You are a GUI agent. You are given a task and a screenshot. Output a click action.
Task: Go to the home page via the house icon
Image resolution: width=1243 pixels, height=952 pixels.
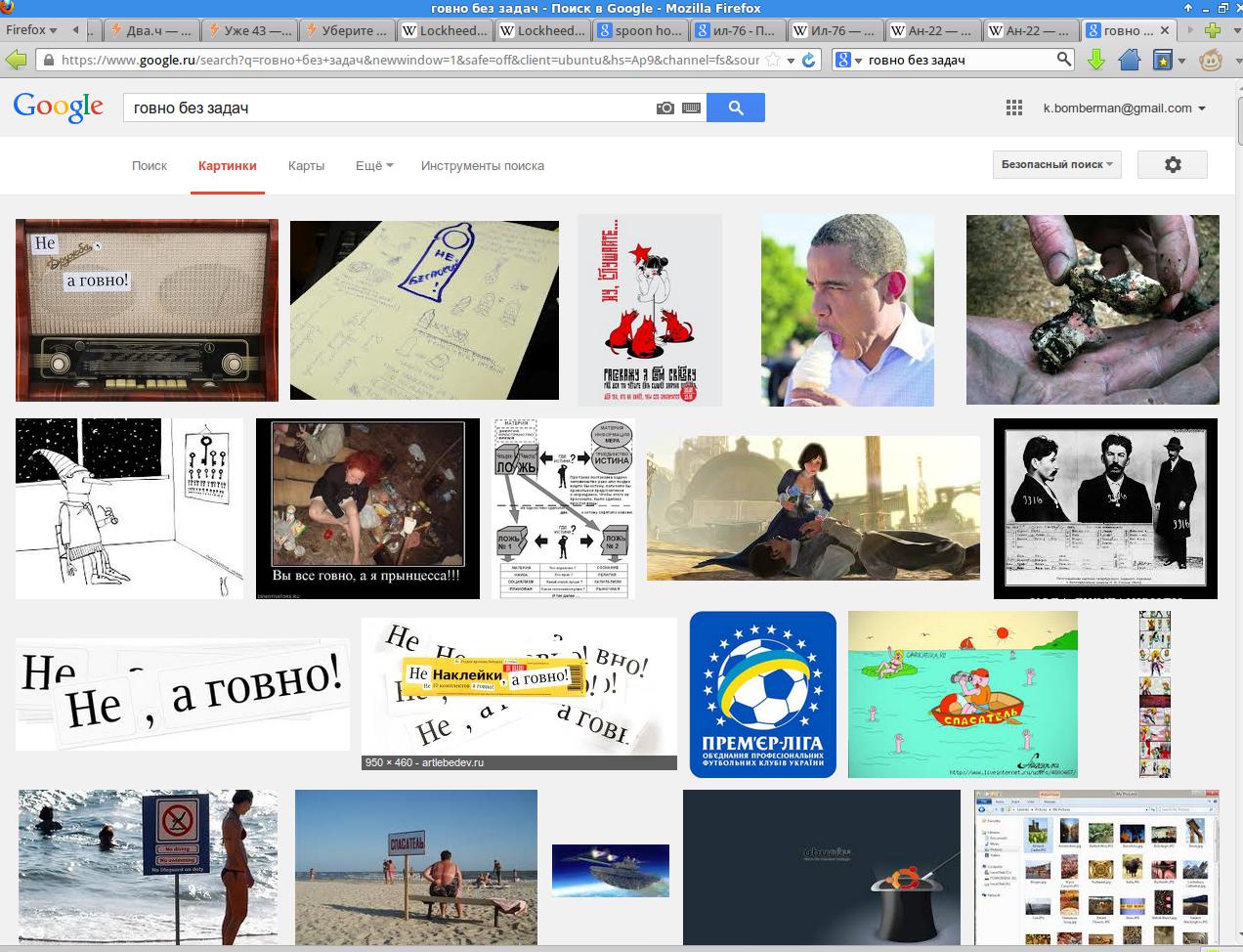[1130, 61]
